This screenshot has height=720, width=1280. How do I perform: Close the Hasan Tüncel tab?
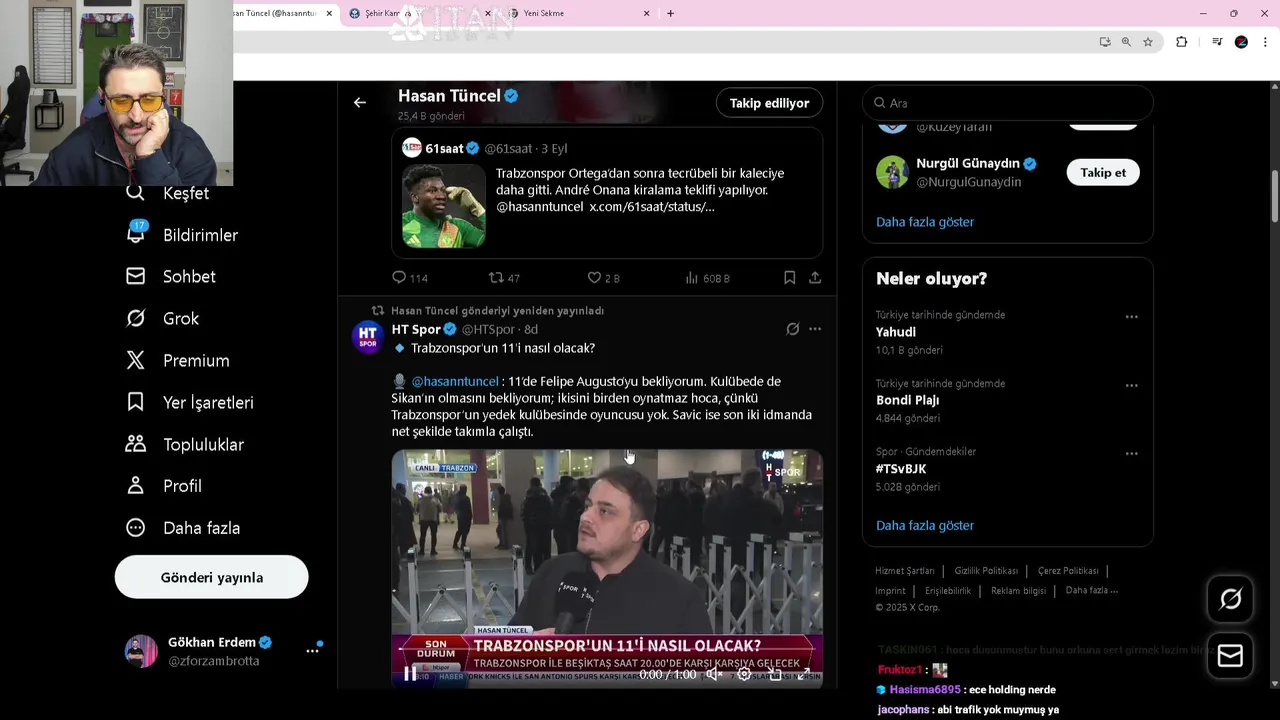[x=329, y=13]
